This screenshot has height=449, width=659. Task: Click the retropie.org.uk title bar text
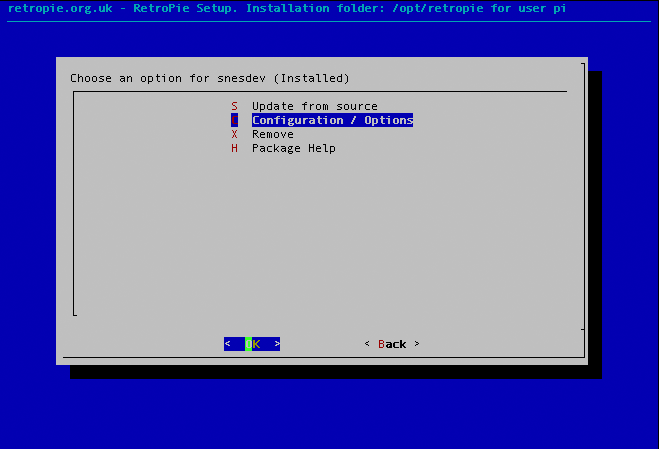pyautogui.click(x=287, y=8)
